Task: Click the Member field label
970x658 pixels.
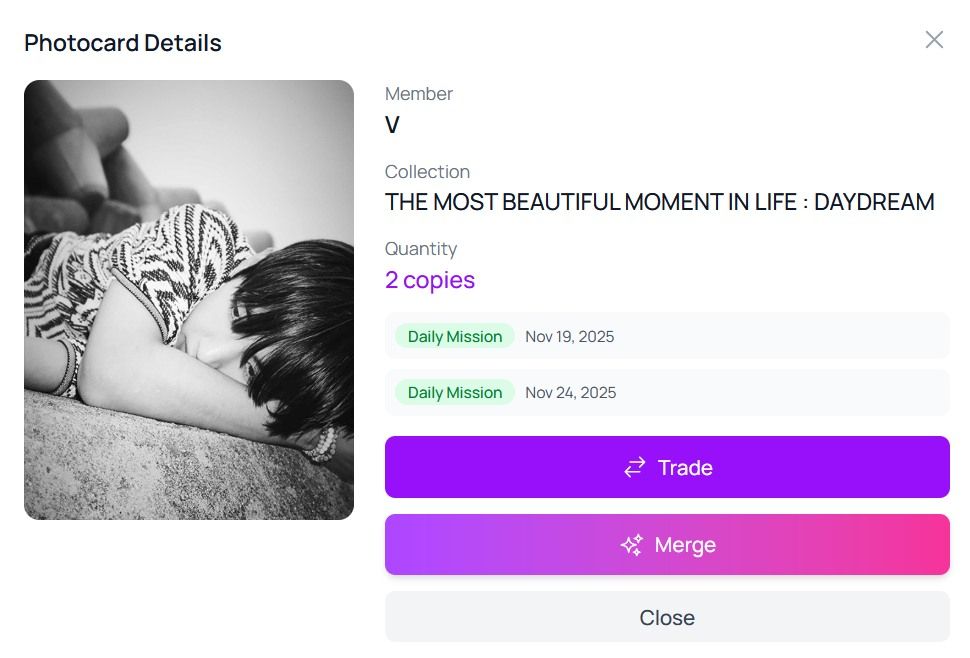Action: pos(419,94)
